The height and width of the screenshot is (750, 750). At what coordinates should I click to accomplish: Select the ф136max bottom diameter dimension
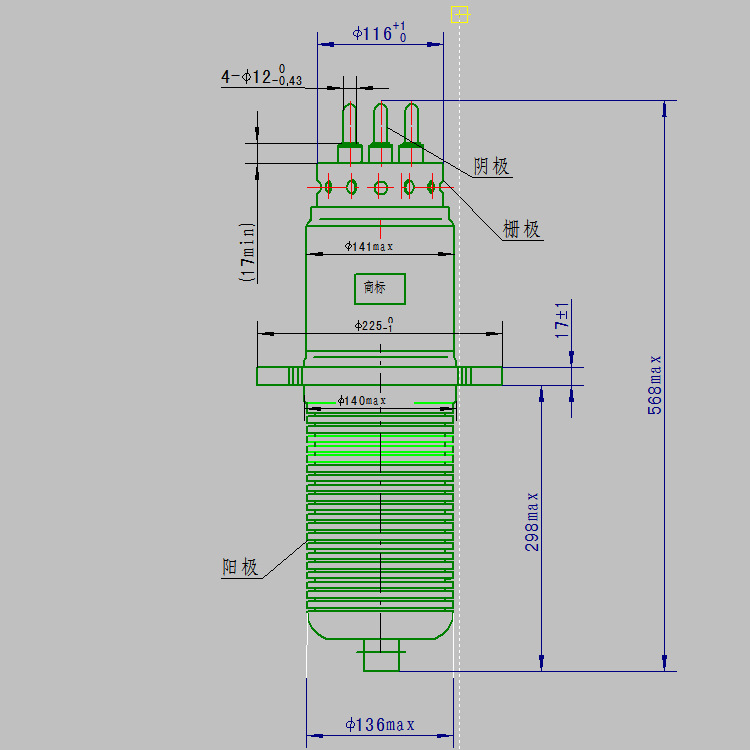point(380,725)
